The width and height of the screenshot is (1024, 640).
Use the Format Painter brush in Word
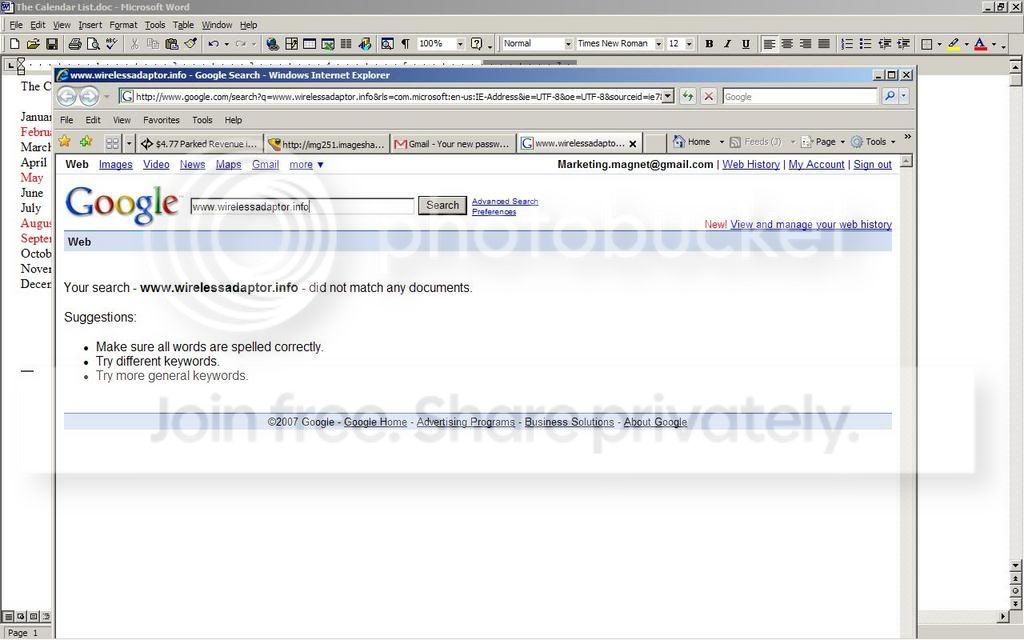pos(191,44)
